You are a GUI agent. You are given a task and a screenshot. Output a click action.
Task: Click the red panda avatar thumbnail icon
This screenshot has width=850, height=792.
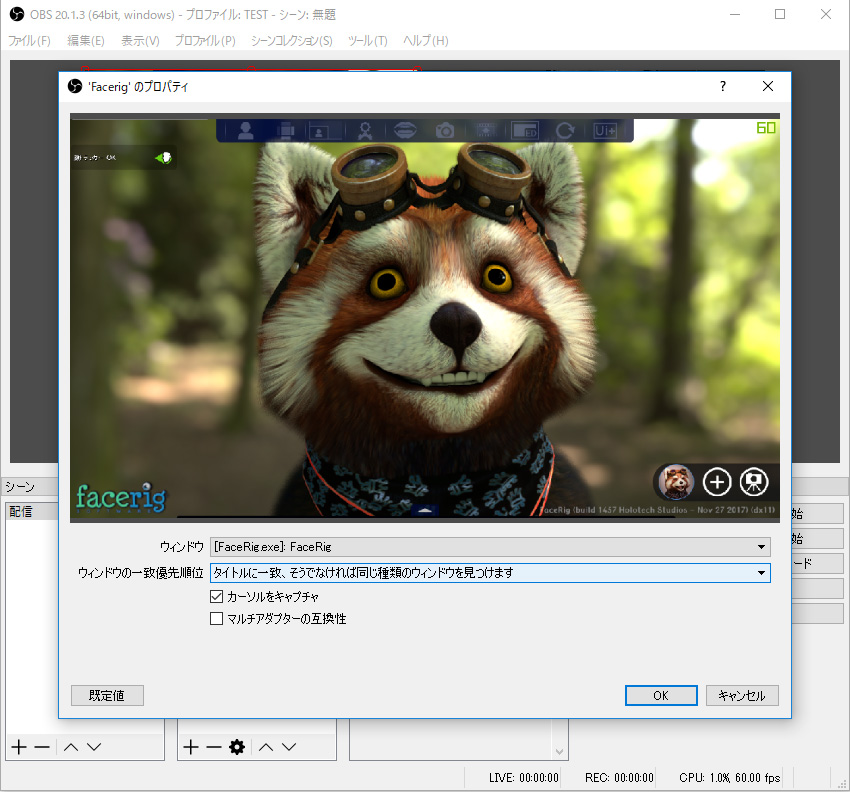pos(677,481)
